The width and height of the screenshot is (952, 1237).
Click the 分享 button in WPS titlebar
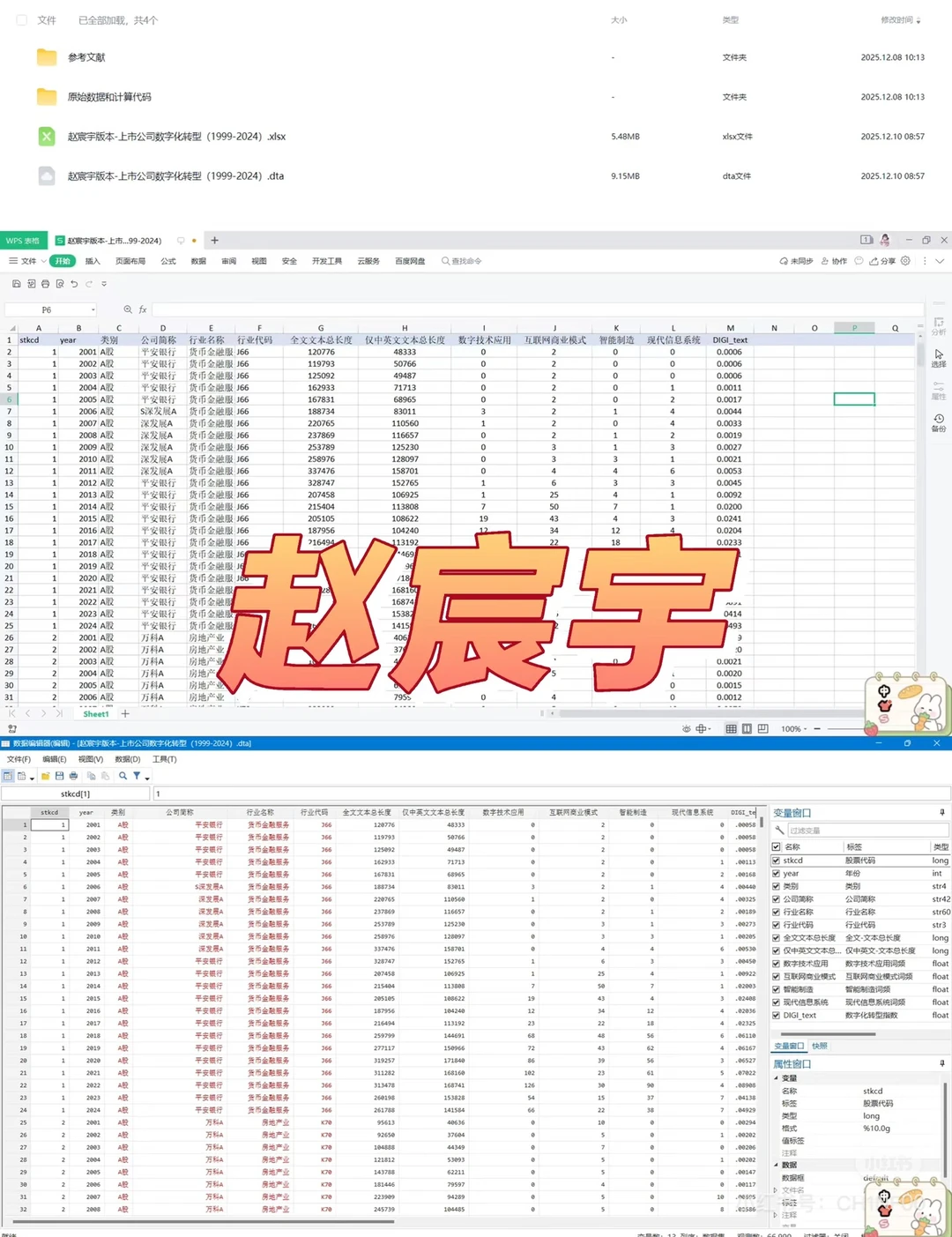tap(889, 261)
